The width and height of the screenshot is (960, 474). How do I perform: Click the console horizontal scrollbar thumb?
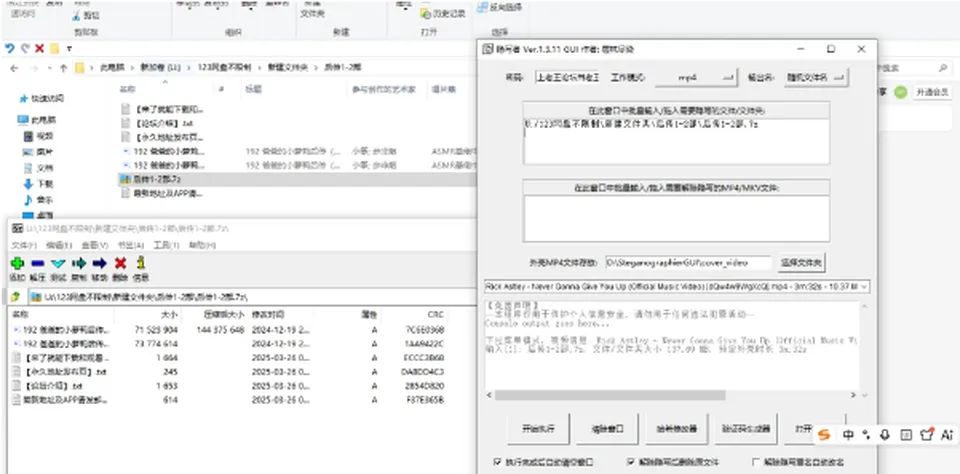click(x=610, y=396)
